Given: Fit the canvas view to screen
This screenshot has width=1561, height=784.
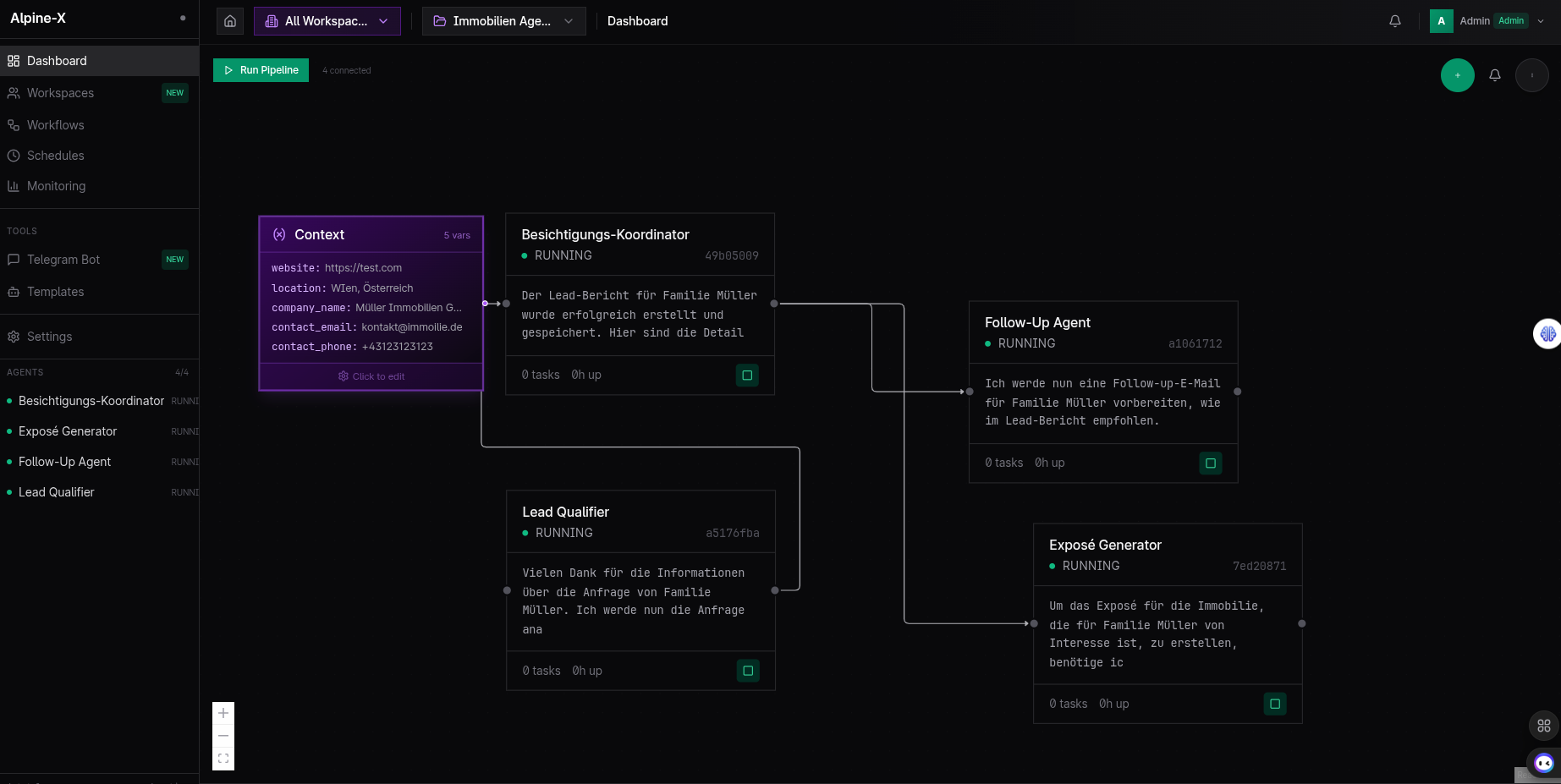Looking at the screenshot, I should pos(223,759).
